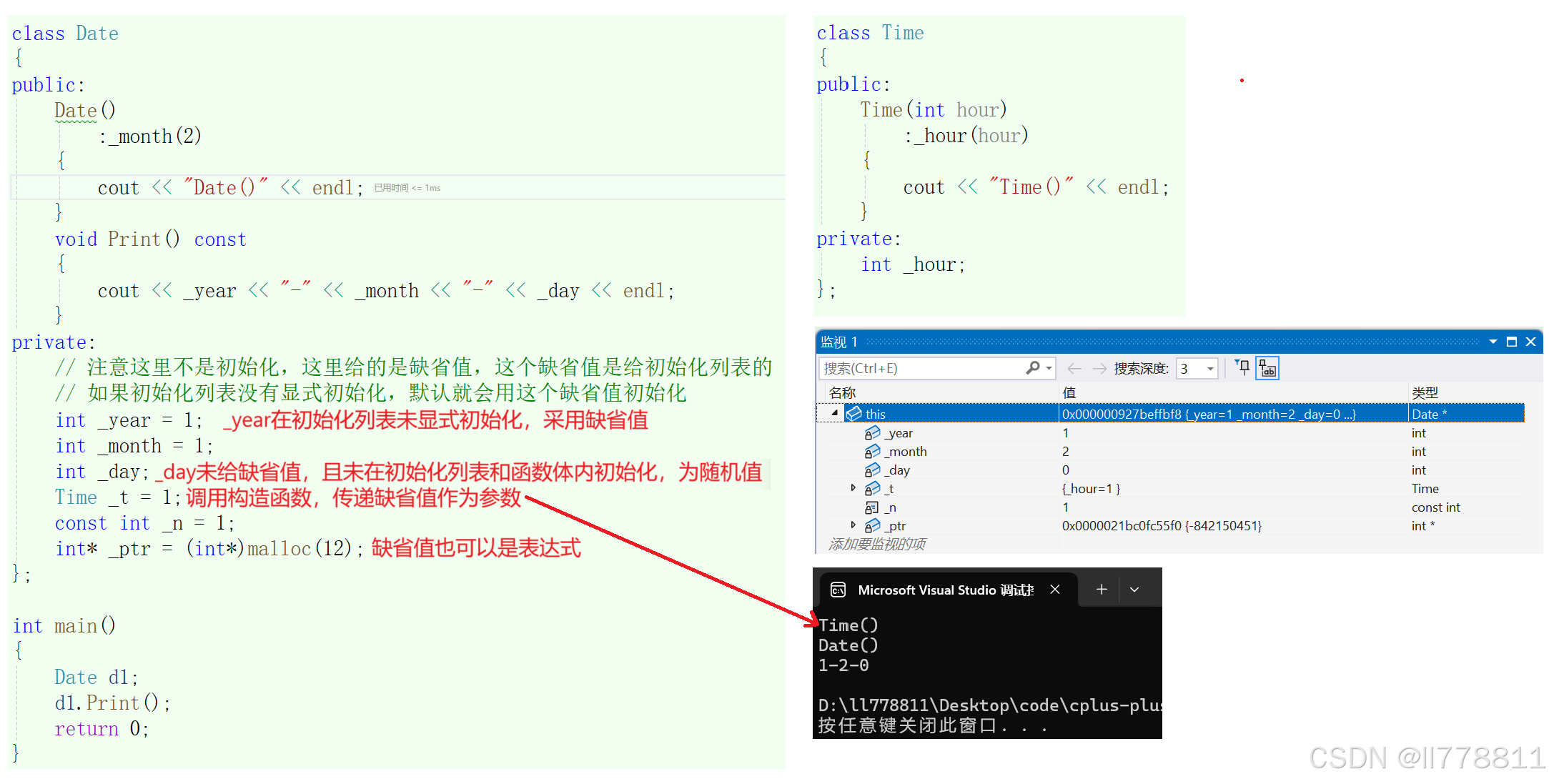Click the back arrow in Watch toolbar
This screenshot has width=1549, height=784.
[1074, 368]
